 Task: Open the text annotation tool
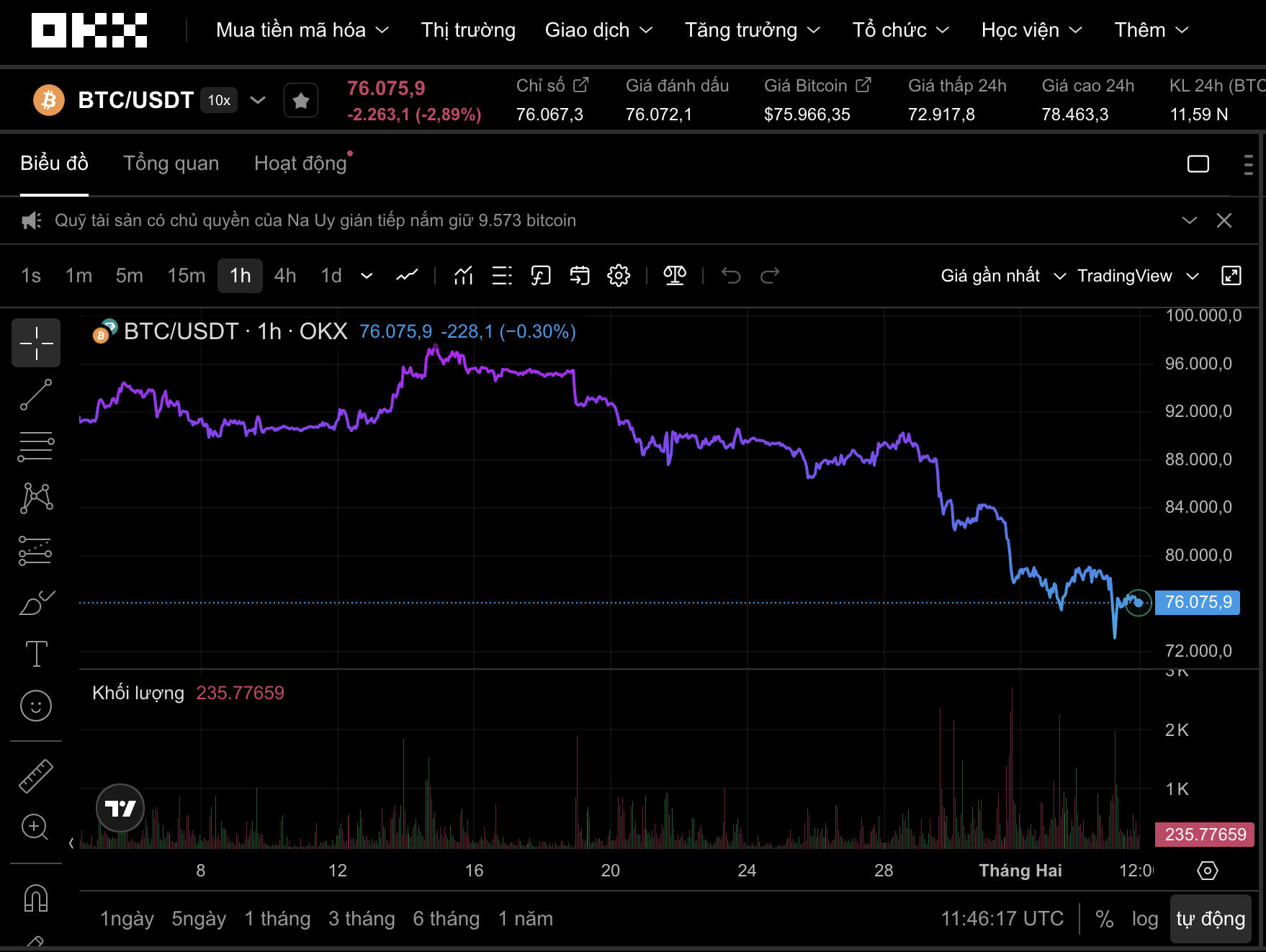coord(36,654)
